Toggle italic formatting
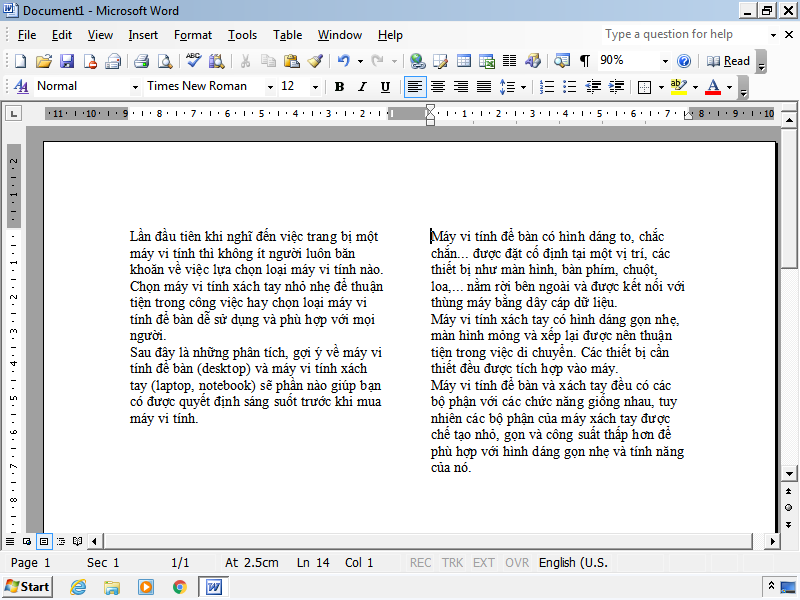The image size is (800, 600). coord(362,87)
